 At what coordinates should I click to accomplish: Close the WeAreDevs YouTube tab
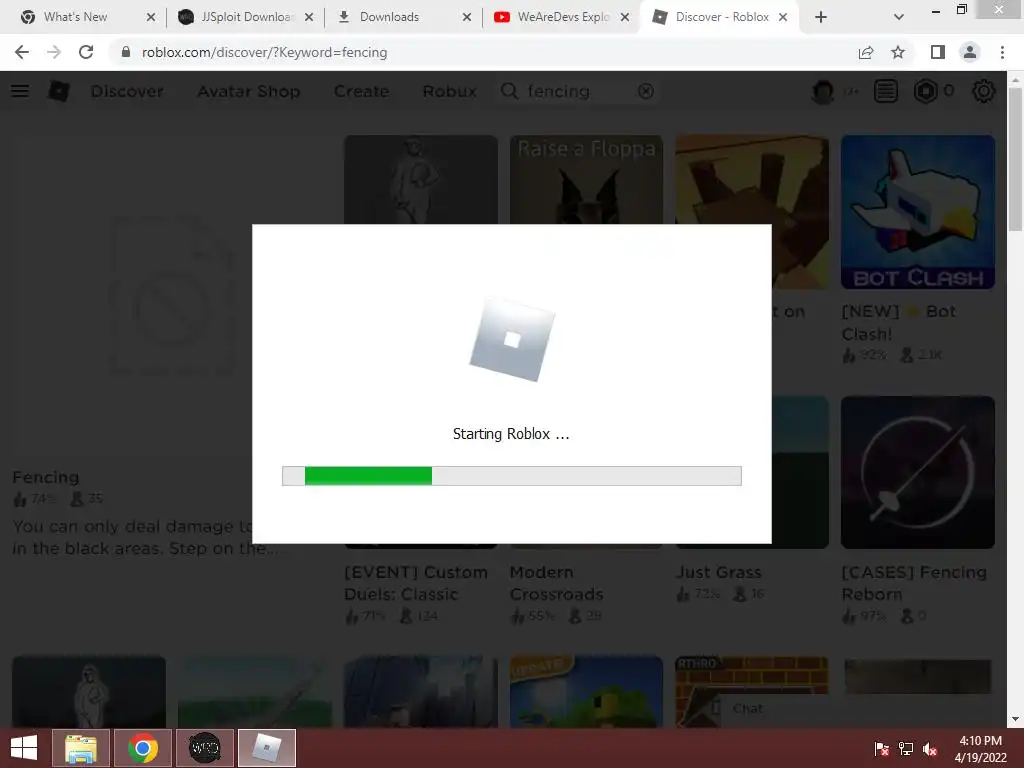(625, 17)
